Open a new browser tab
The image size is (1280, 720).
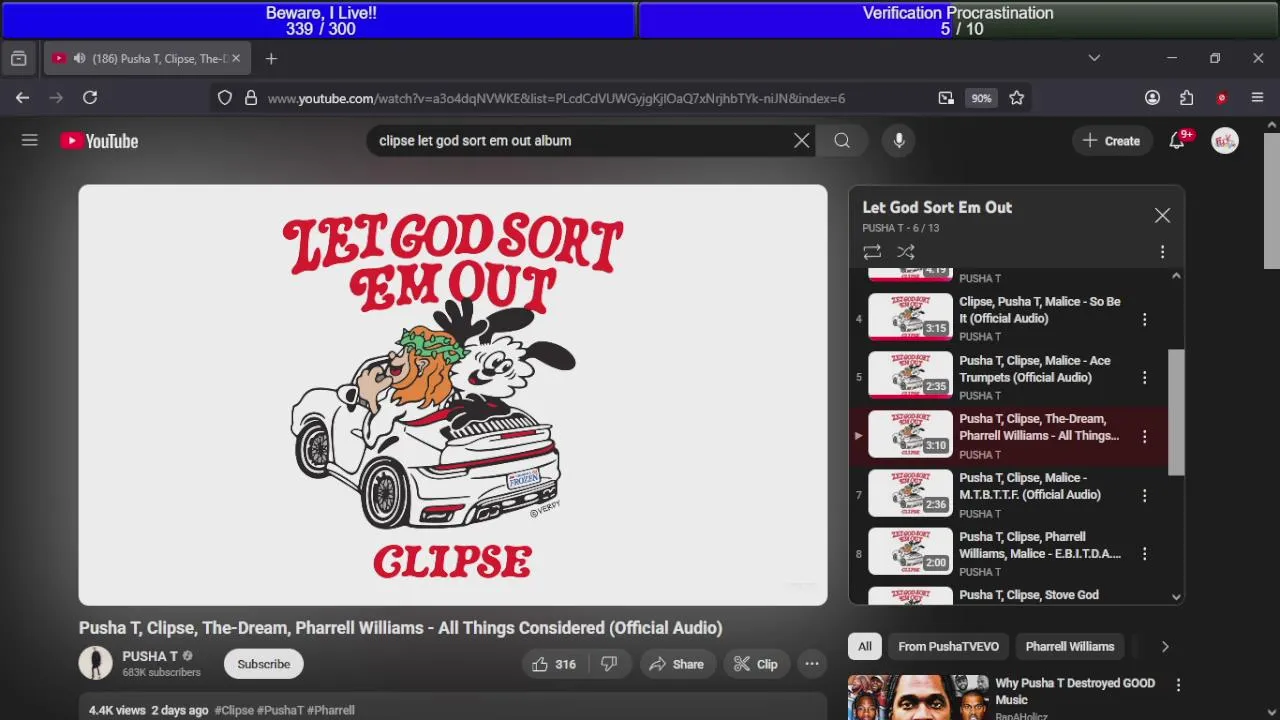click(x=271, y=59)
